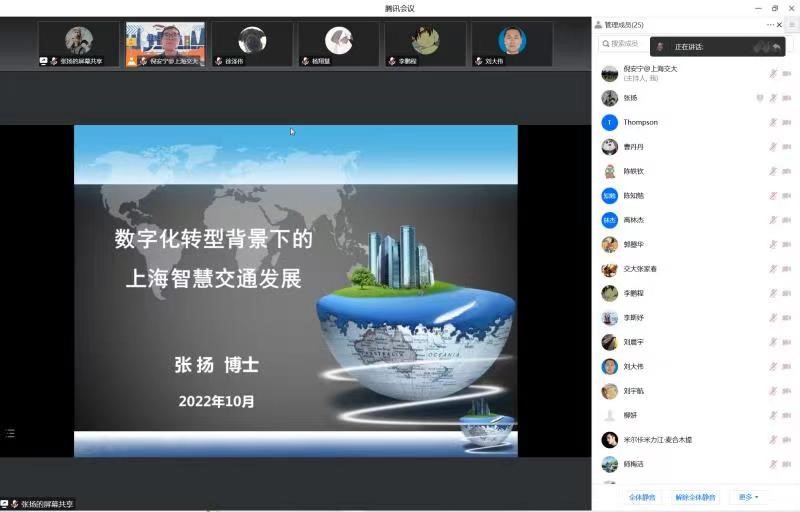Viewport: 800px width, 512px height.
Task: Click the list icon at slide's lower left
Action: click(10, 433)
